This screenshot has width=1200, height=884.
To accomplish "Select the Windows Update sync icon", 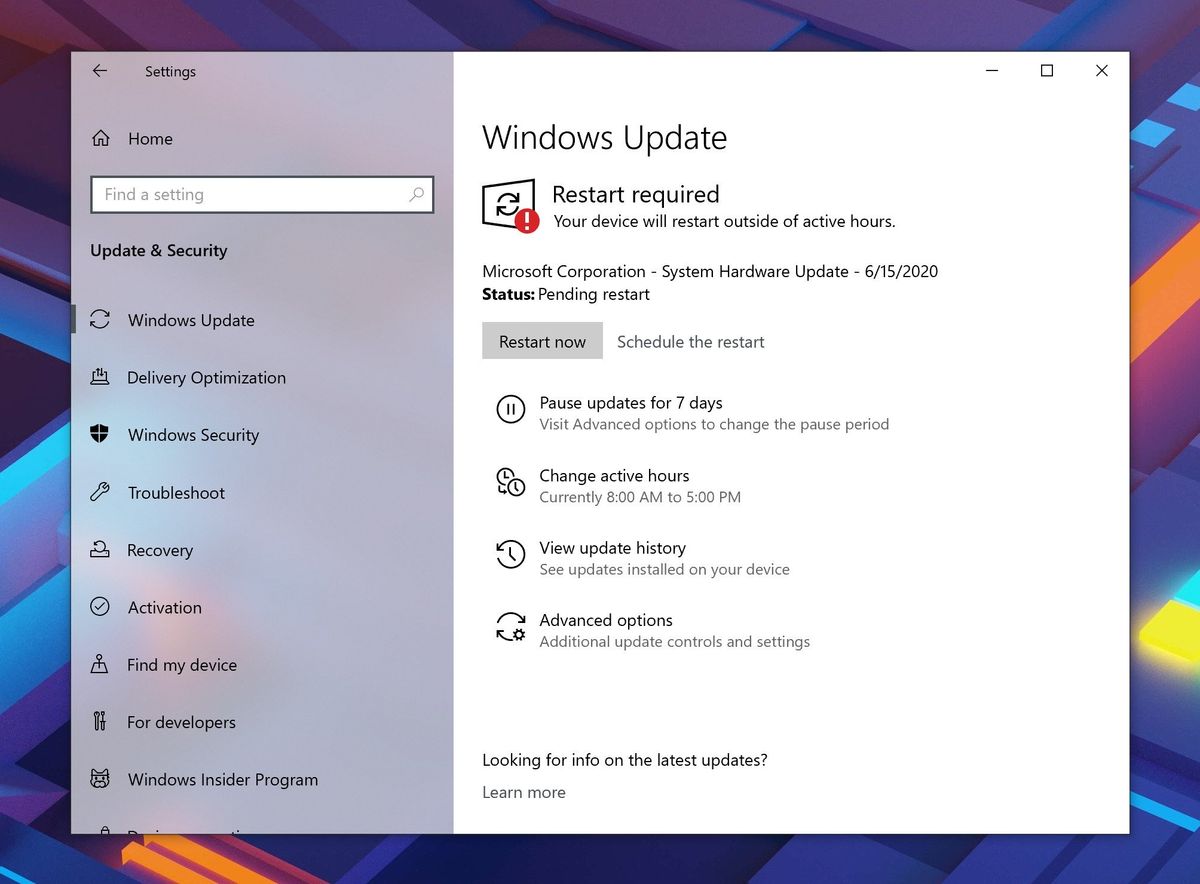I will click(100, 319).
